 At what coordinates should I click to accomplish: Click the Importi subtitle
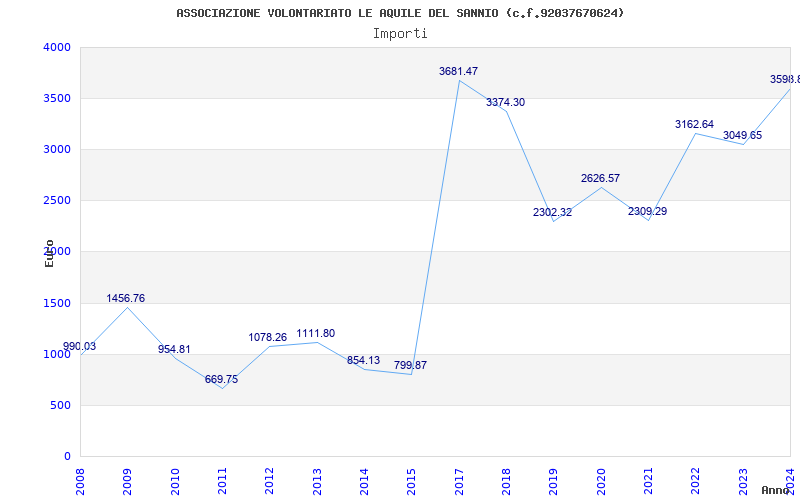400,34
